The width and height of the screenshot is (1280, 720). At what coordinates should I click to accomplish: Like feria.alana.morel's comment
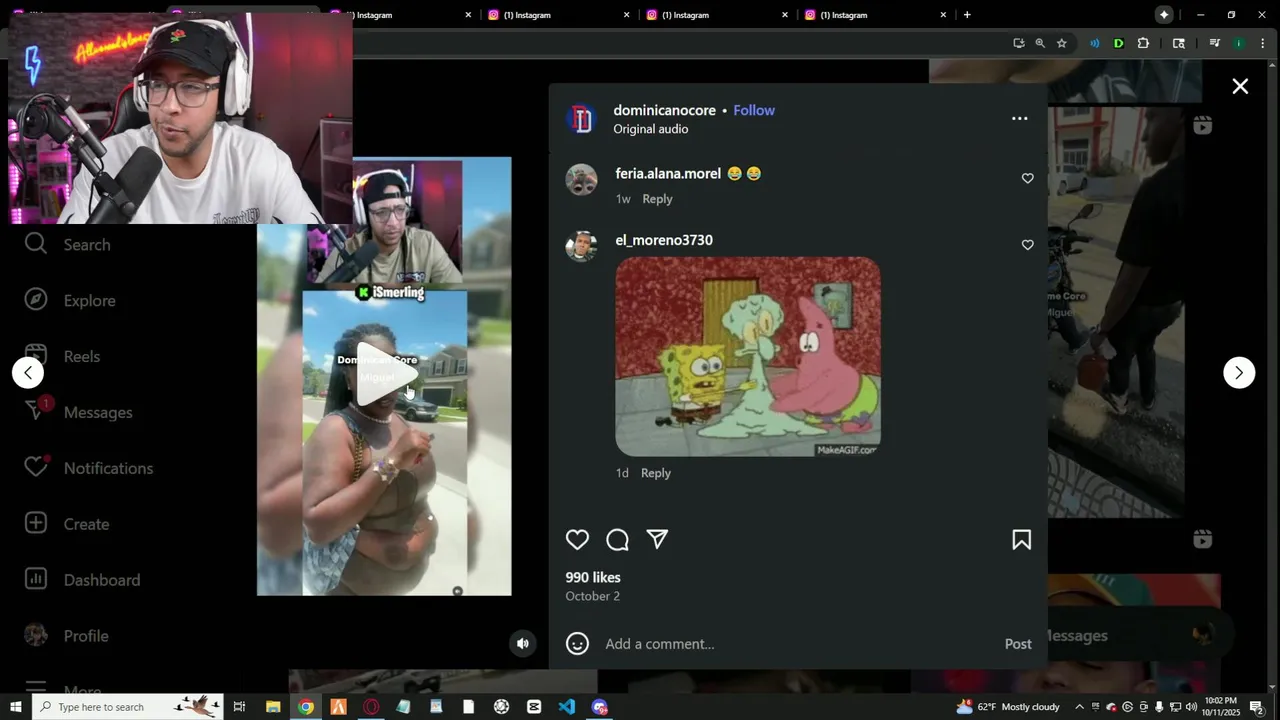click(x=1027, y=178)
